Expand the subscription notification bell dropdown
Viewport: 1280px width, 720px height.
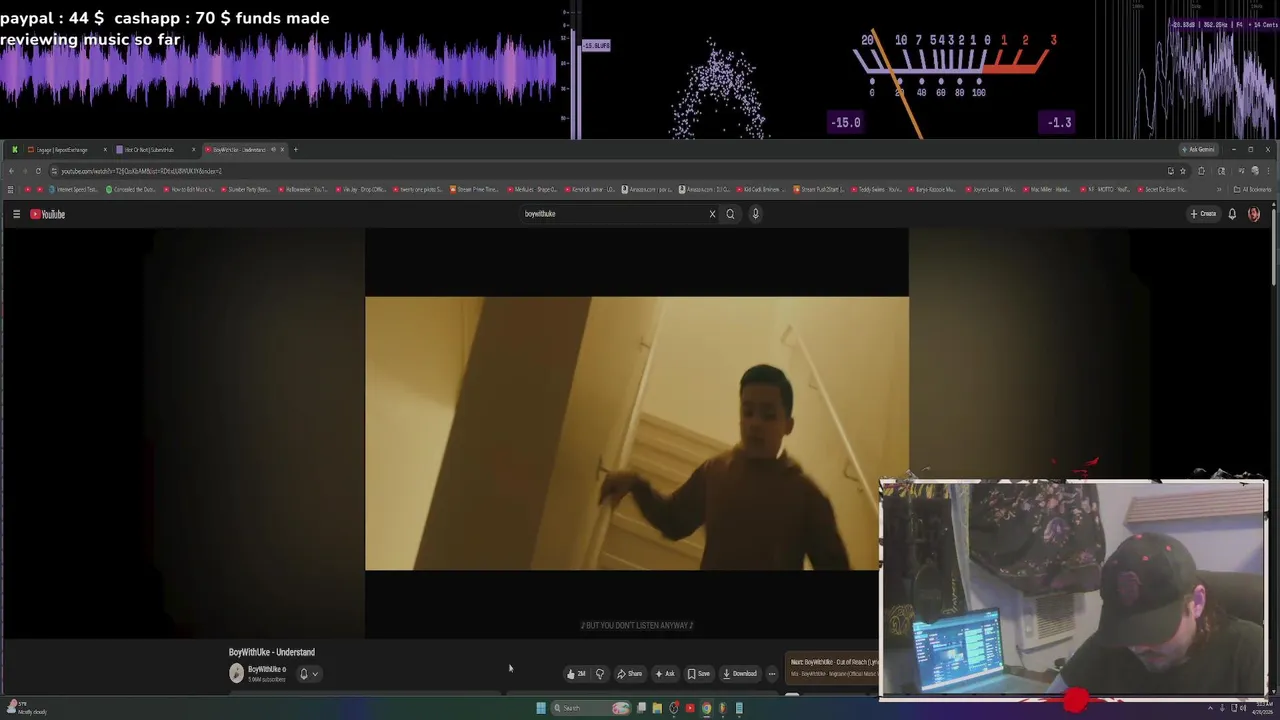pyautogui.click(x=309, y=673)
